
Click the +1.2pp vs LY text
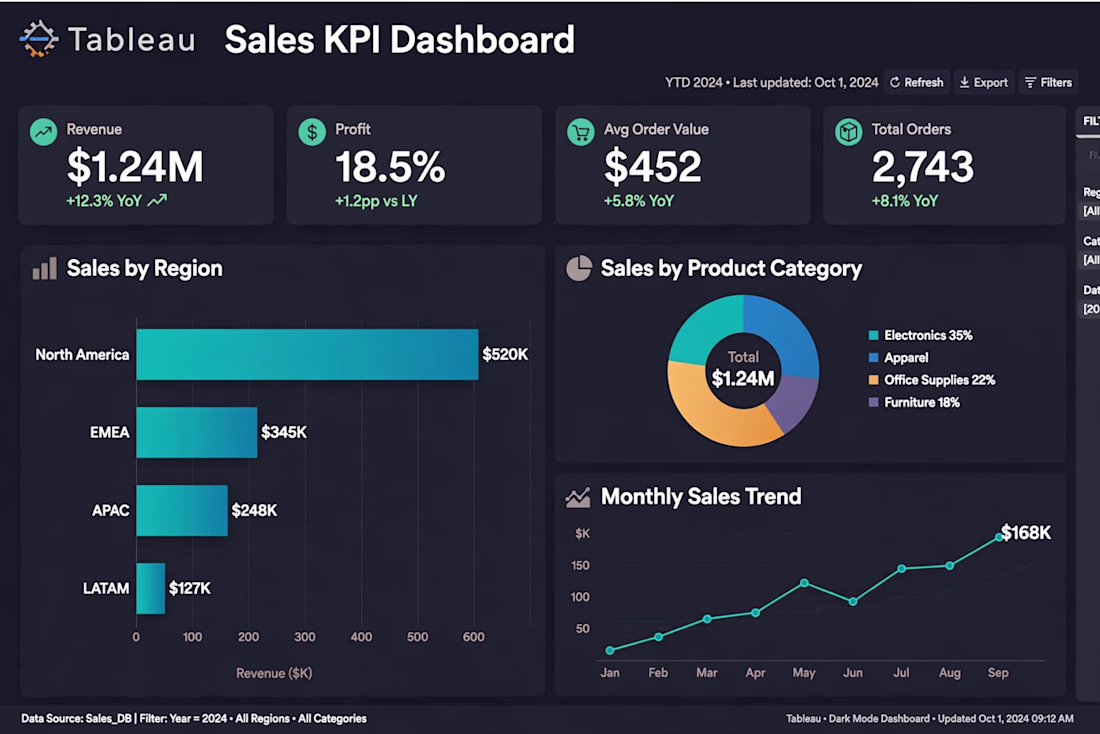point(376,201)
